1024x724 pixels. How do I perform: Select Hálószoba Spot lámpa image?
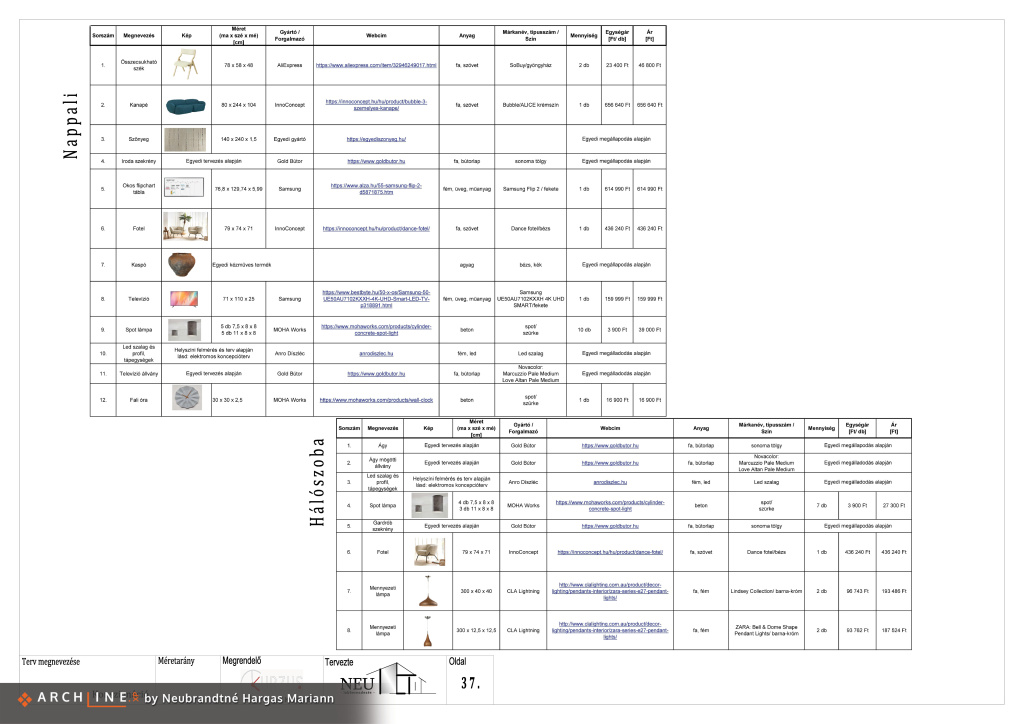coord(430,505)
